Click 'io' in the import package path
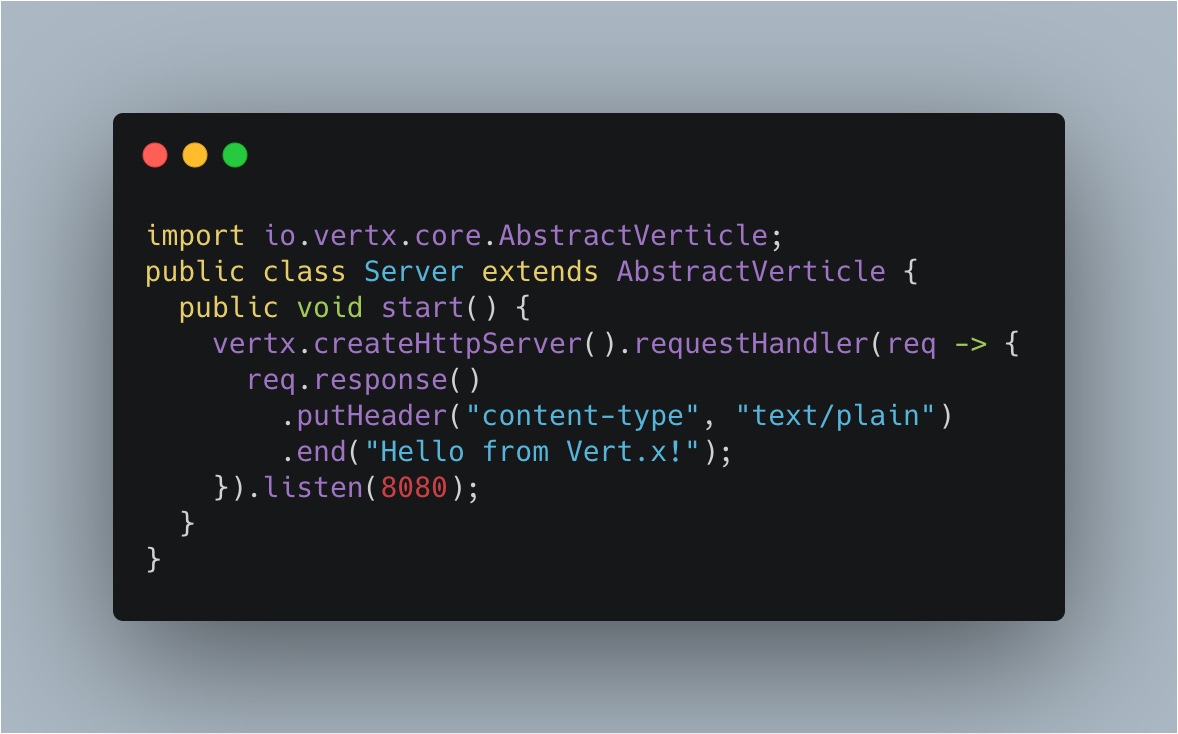This screenshot has width=1178, height=734. [x=280, y=236]
